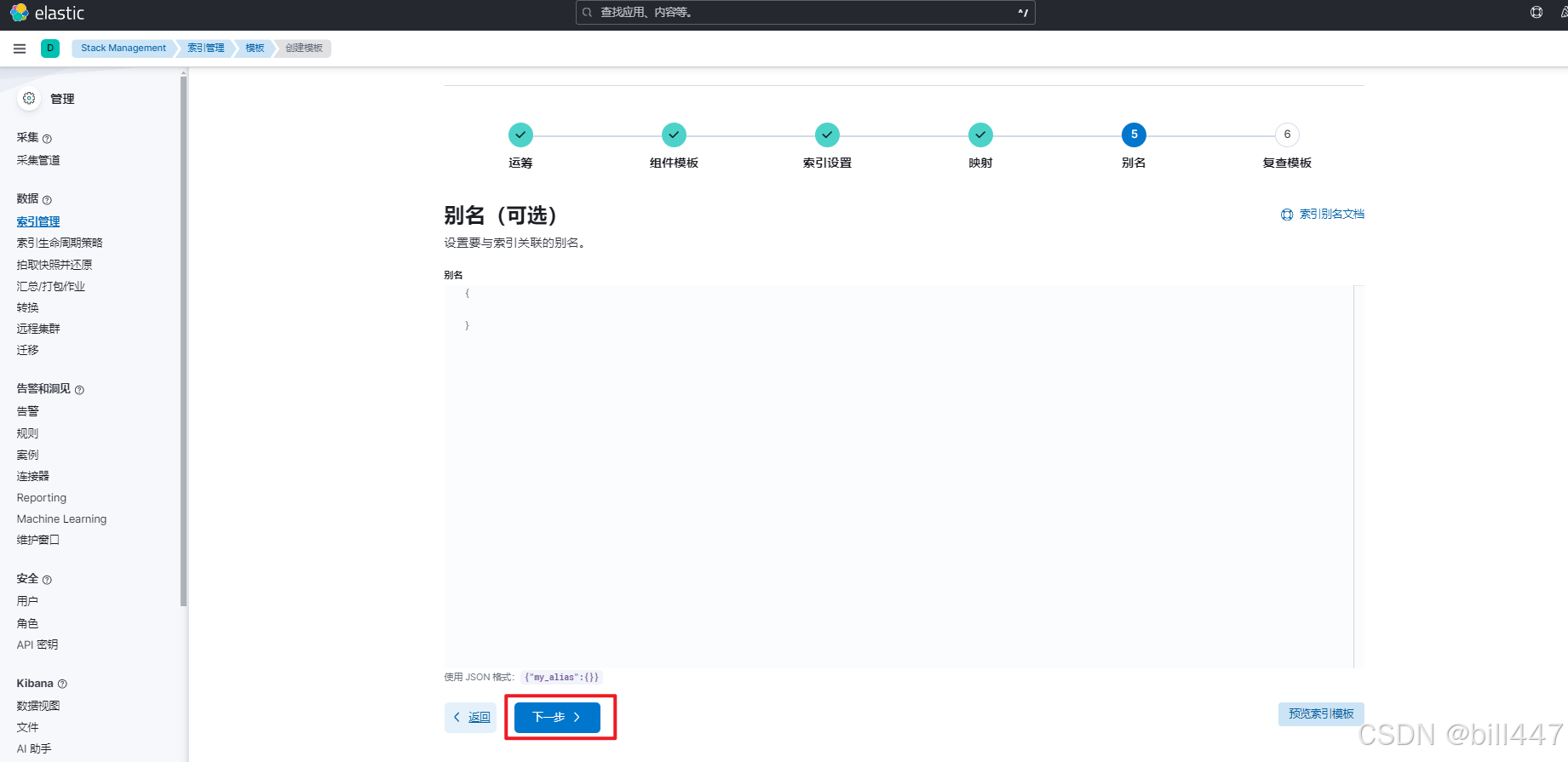Open 连接器 in sidebar
Image resolution: width=1568 pixels, height=762 pixels.
click(33, 476)
